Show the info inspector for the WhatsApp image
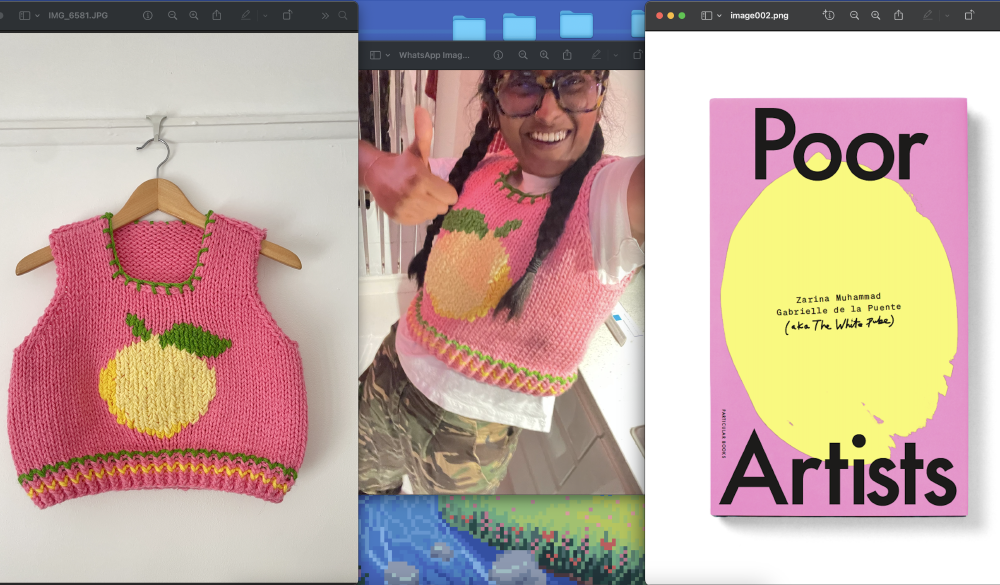The image size is (1000, 585). tap(498, 55)
